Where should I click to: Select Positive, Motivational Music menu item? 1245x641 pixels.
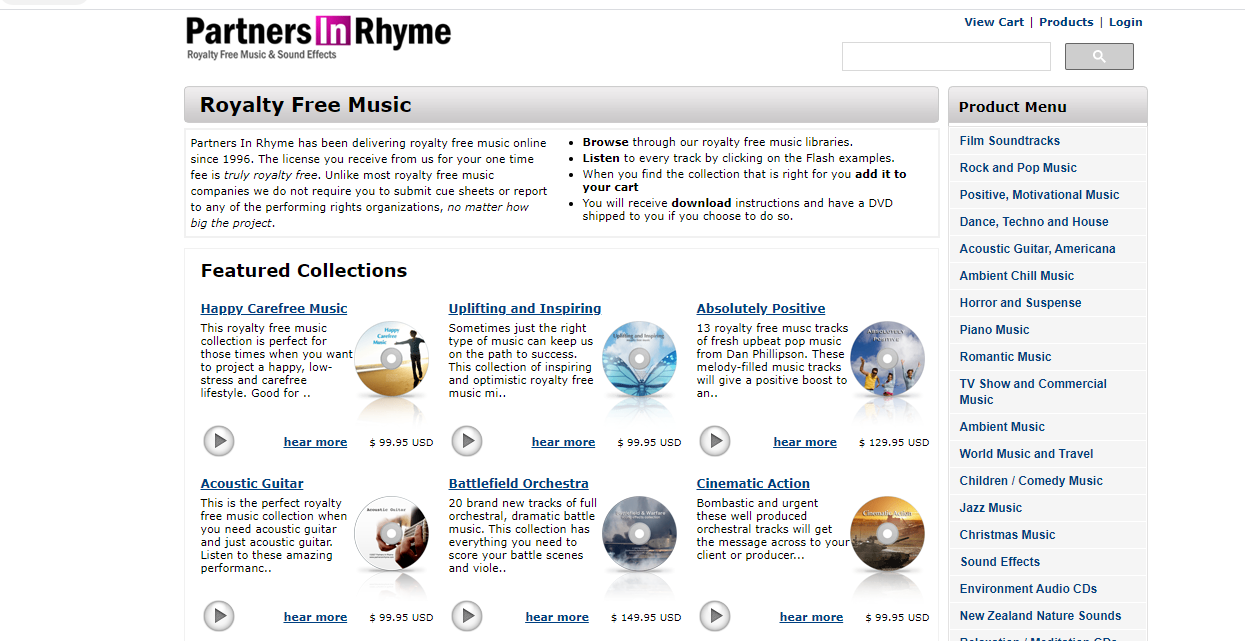(1047, 195)
